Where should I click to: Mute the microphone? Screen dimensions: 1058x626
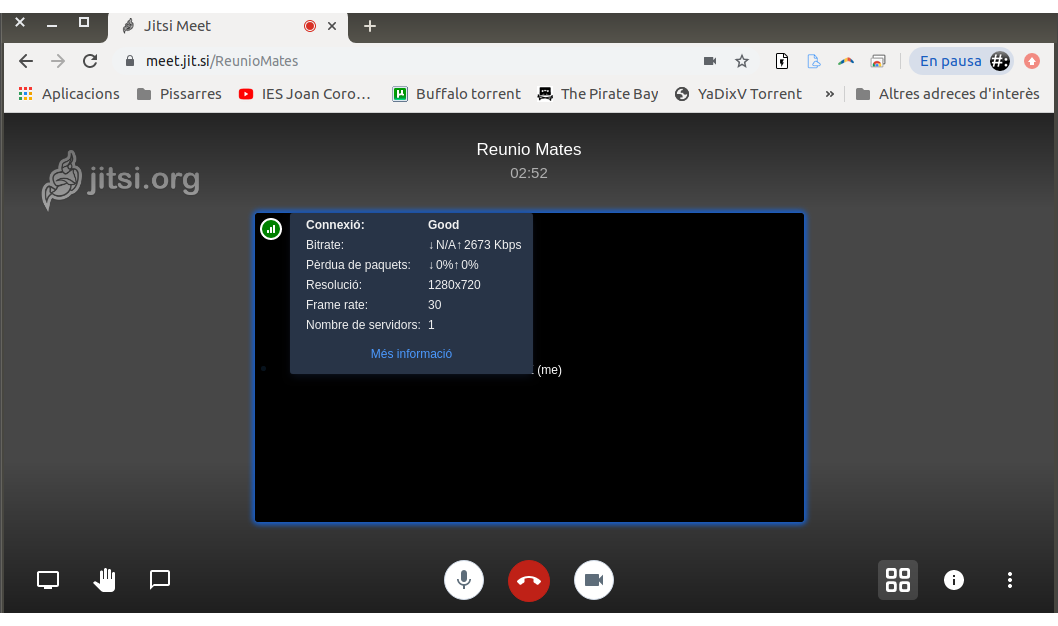(x=464, y=580)
